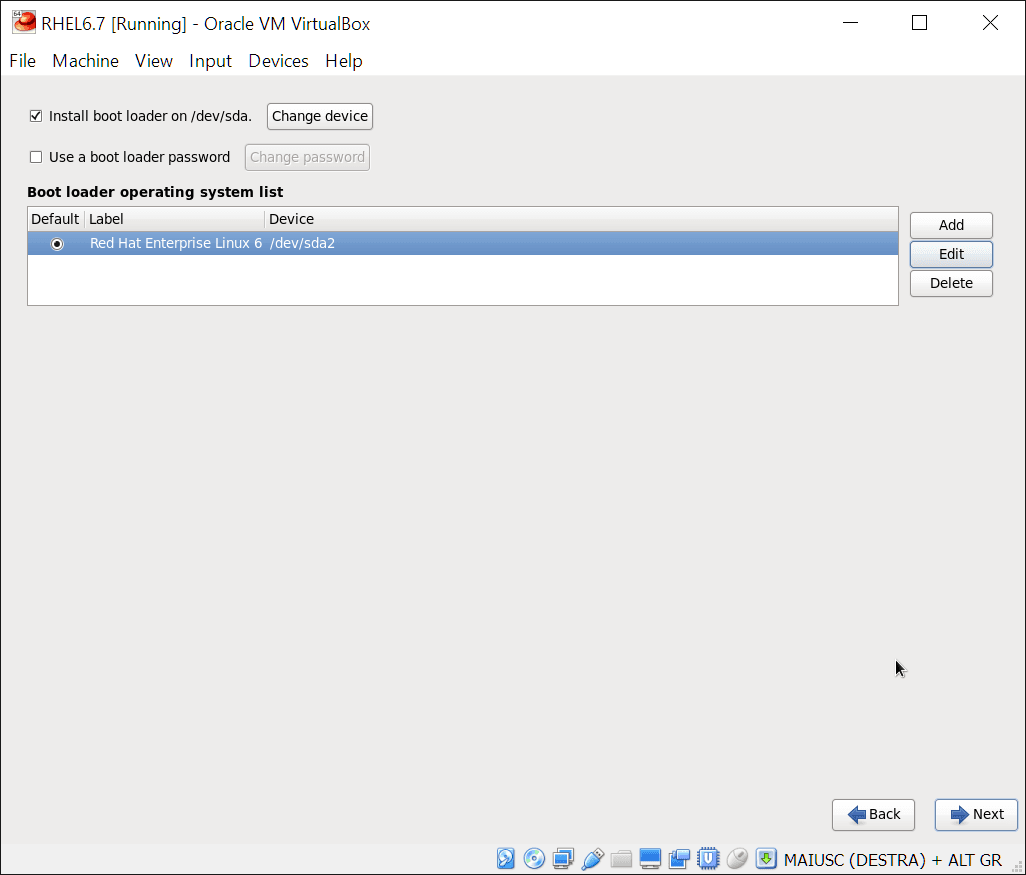Click the shared folders status icon
Viewport: 1026px width, 875px height.
click(621, 858)
